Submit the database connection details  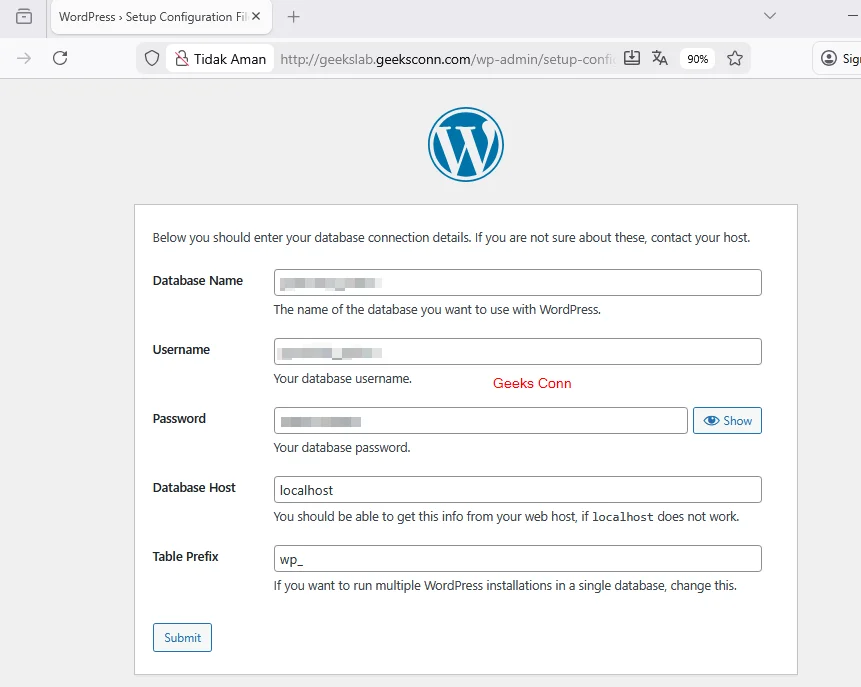182,637
